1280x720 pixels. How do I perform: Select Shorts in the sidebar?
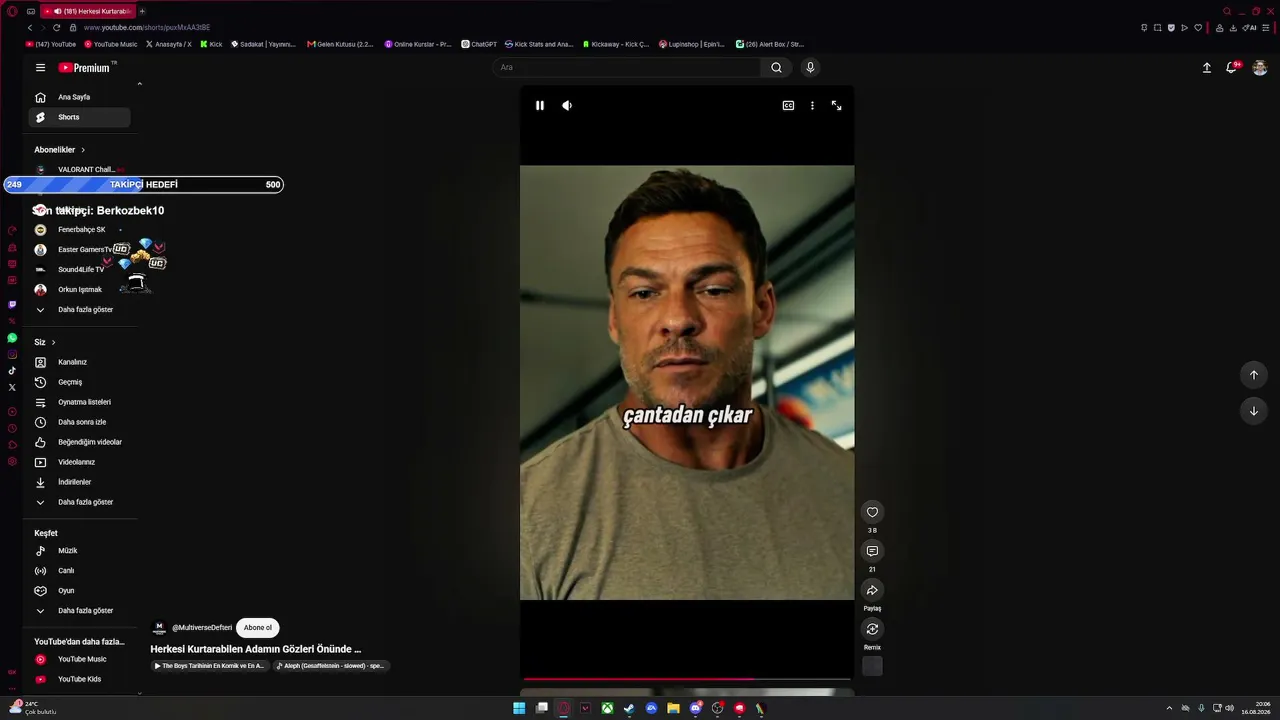tap(80, 117)
